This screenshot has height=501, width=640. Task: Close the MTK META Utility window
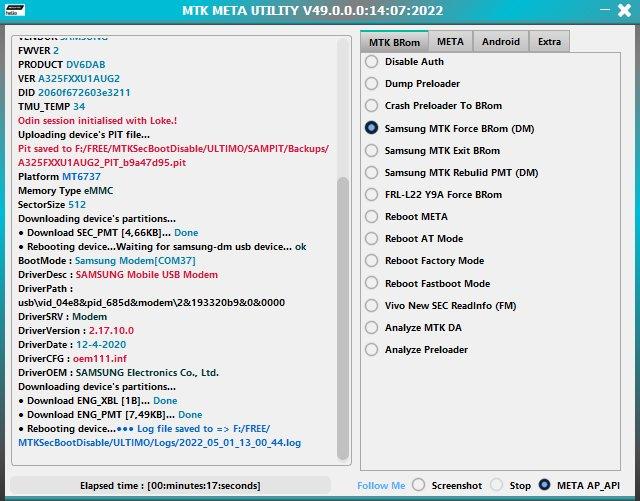[624, 10]
